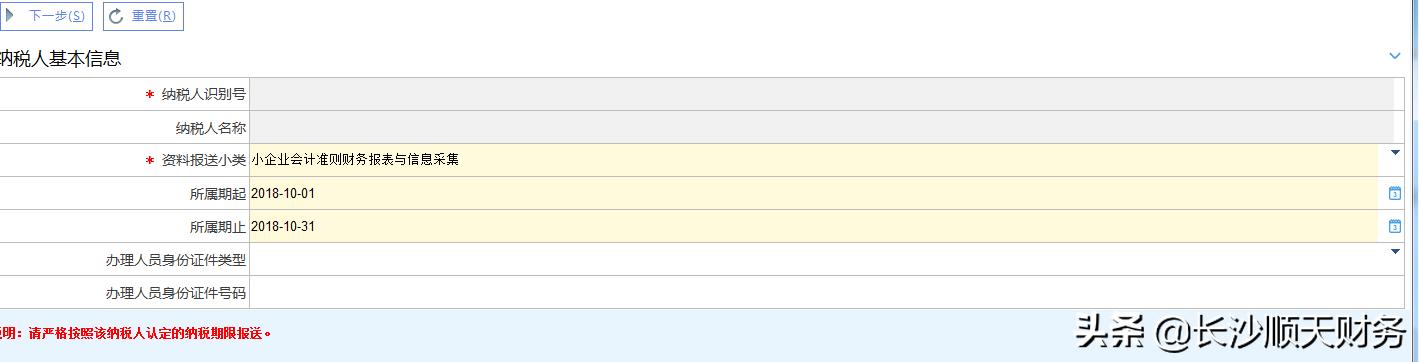This screenshot has height=362, width=1419.
Task: Click the 所属期止 date field 2018-10-31
Action: point(815,226)
